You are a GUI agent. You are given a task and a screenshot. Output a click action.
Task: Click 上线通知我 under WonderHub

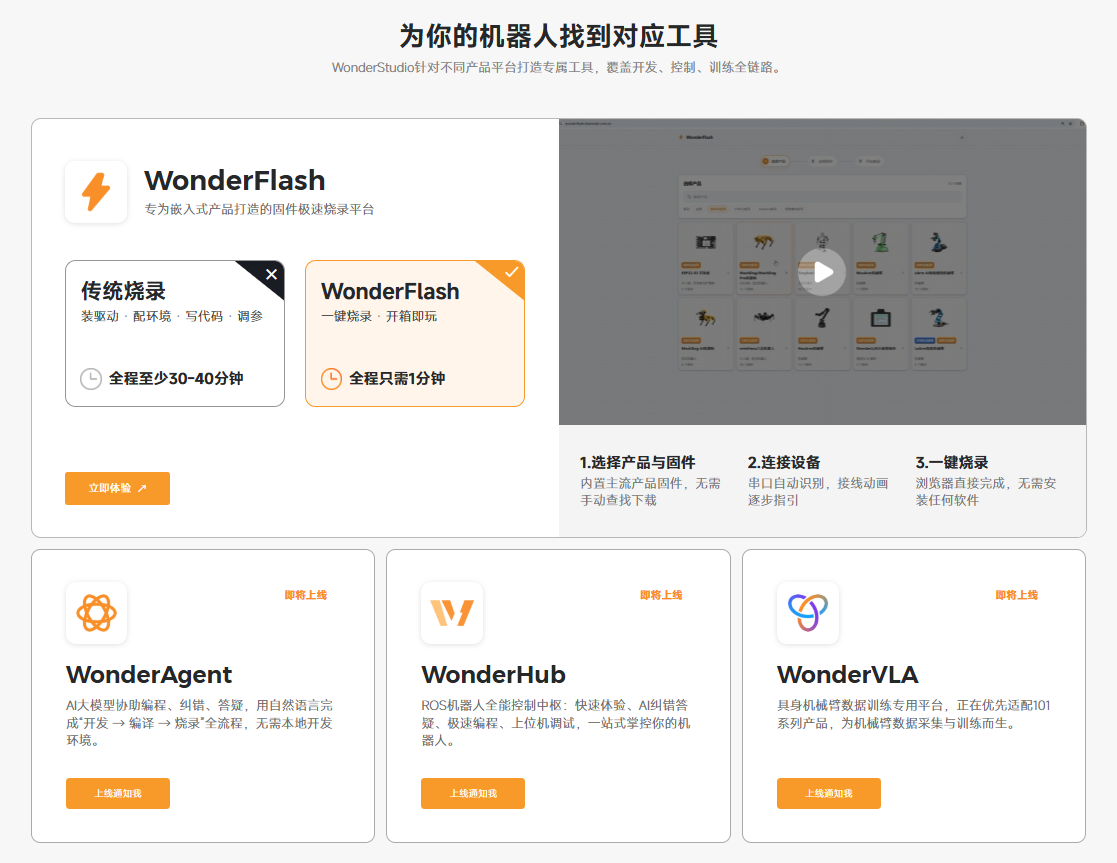[473, 793]
